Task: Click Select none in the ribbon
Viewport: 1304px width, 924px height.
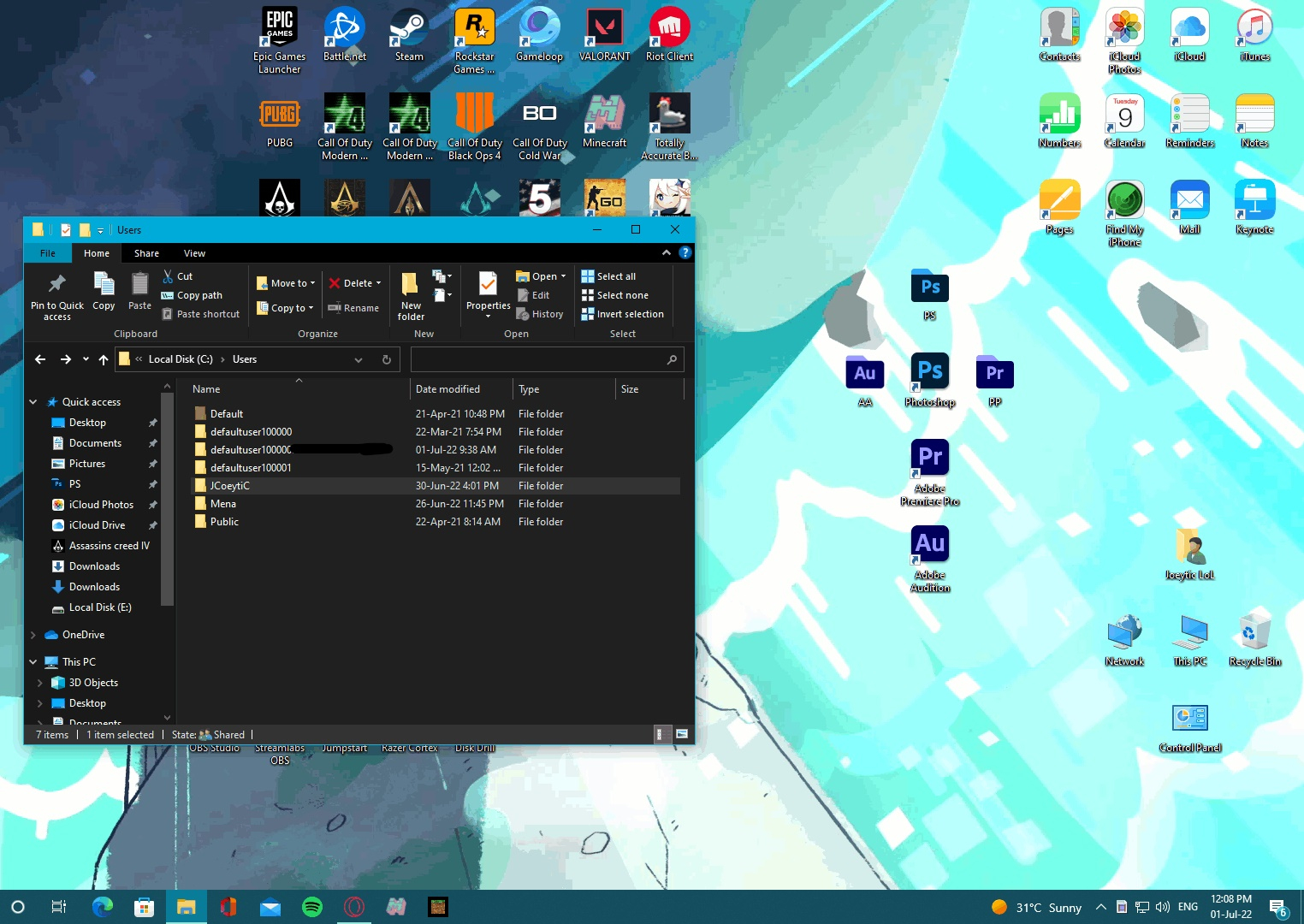Action: coord(614,295)
